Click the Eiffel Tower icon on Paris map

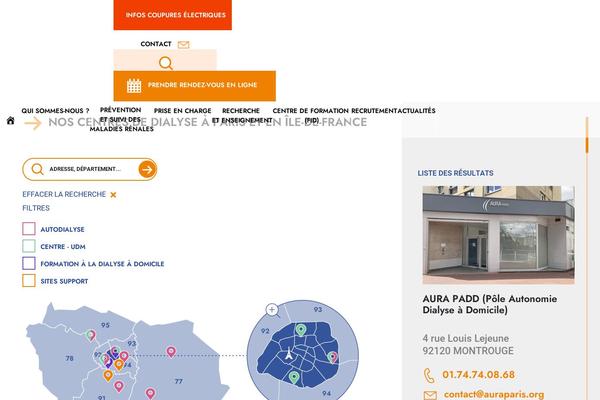click(289, 353)
